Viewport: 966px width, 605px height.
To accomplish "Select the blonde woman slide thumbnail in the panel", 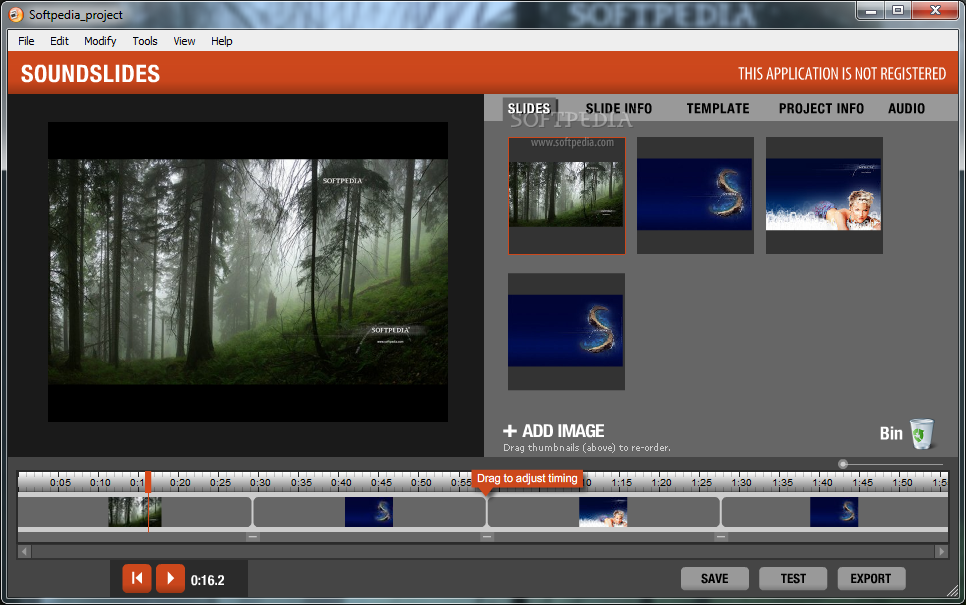I will (x=824, y=195).
